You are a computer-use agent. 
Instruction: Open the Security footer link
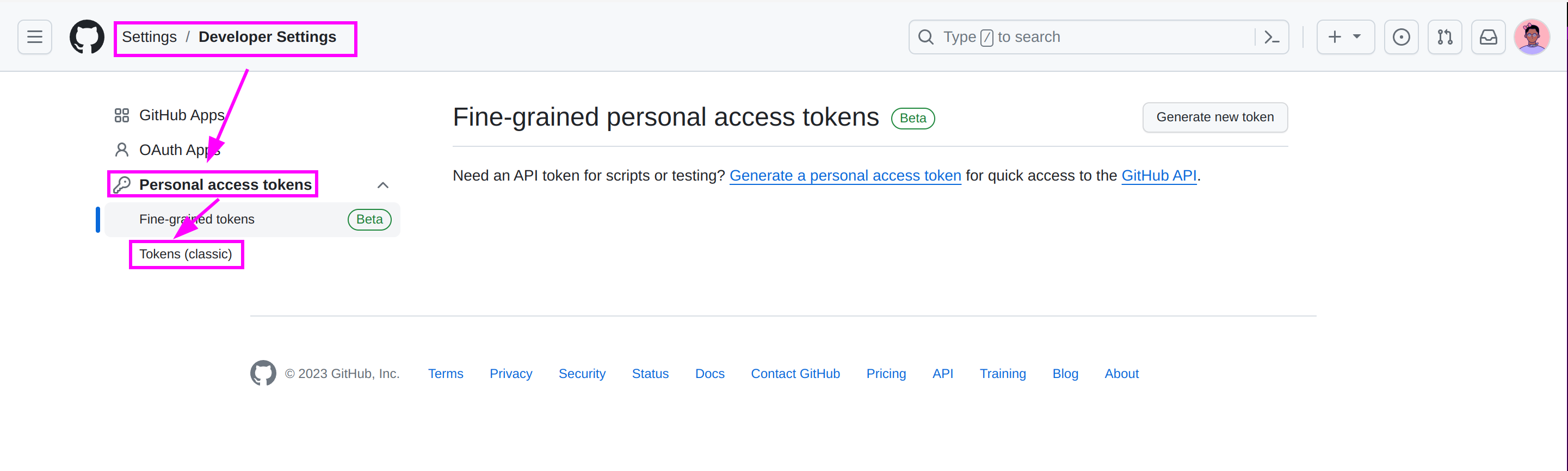point(582,374)
